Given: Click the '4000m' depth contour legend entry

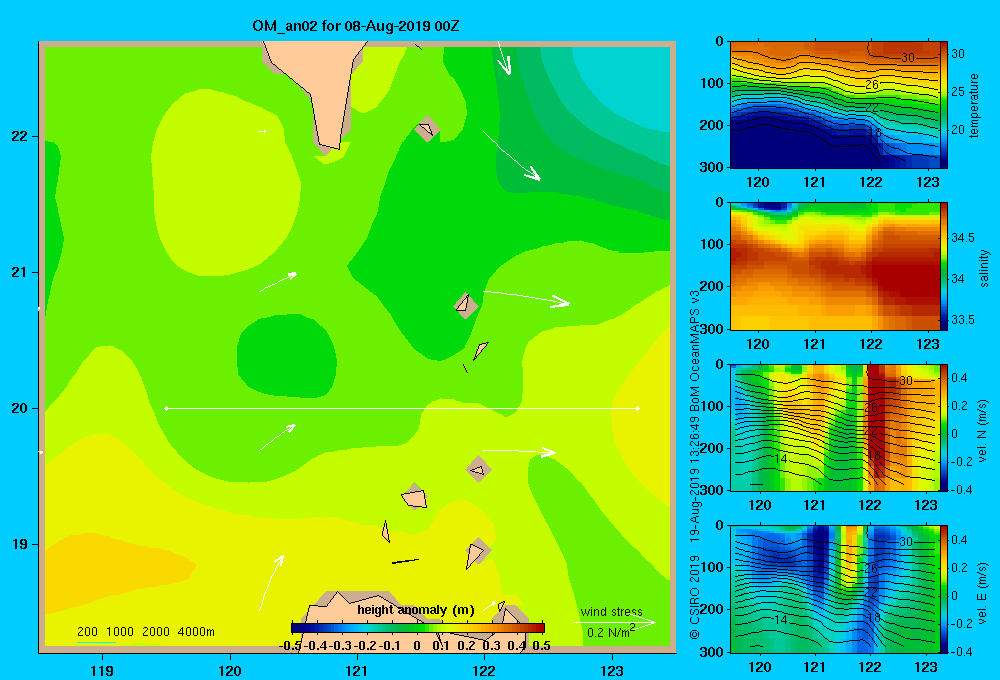Looking at the screenshot, I should point(196,632).
